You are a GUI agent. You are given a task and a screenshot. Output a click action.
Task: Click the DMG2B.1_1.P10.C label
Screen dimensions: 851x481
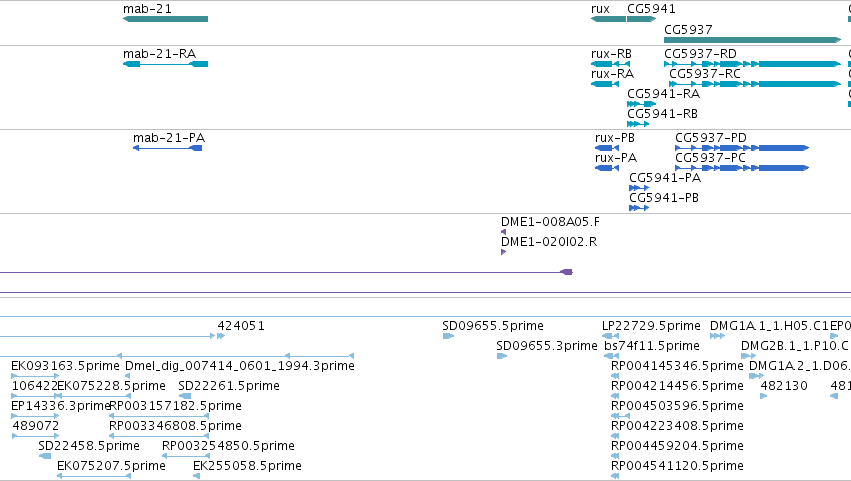point(795,346)
